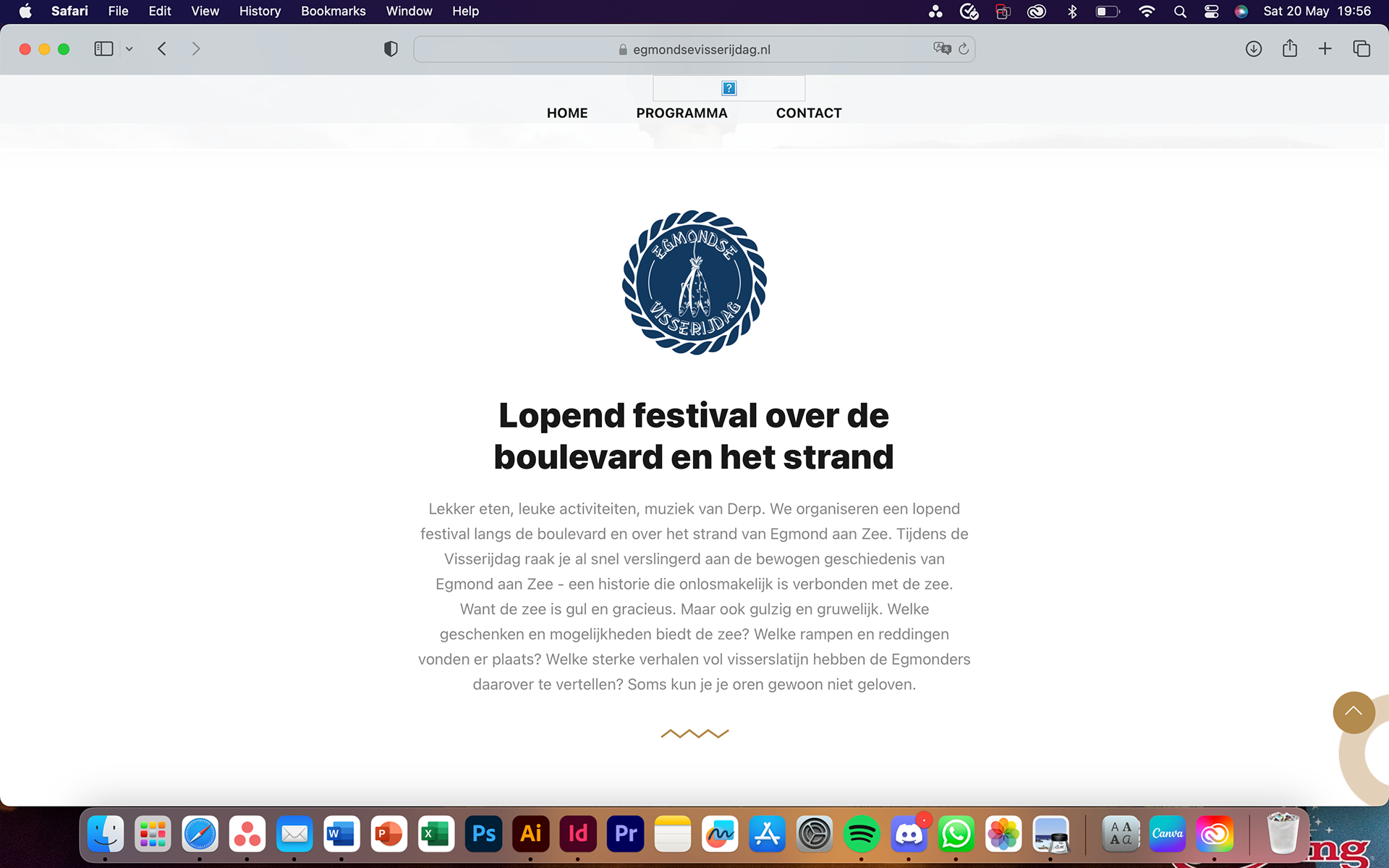Go back using the back arrow
Viewport: 1389px width, 868px height.
pos(162,49)
